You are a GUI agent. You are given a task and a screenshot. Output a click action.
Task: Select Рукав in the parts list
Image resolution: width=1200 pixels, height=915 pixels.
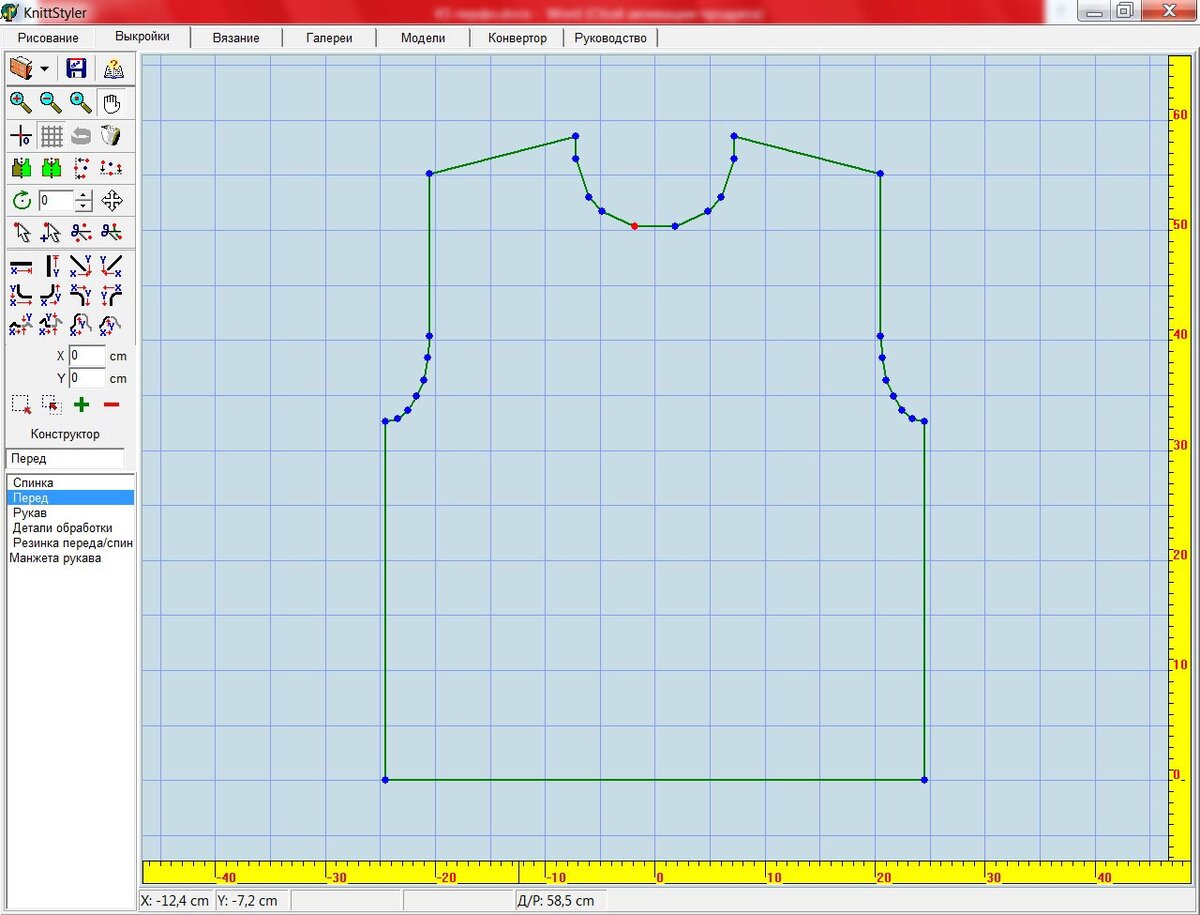tap(70, 513)
